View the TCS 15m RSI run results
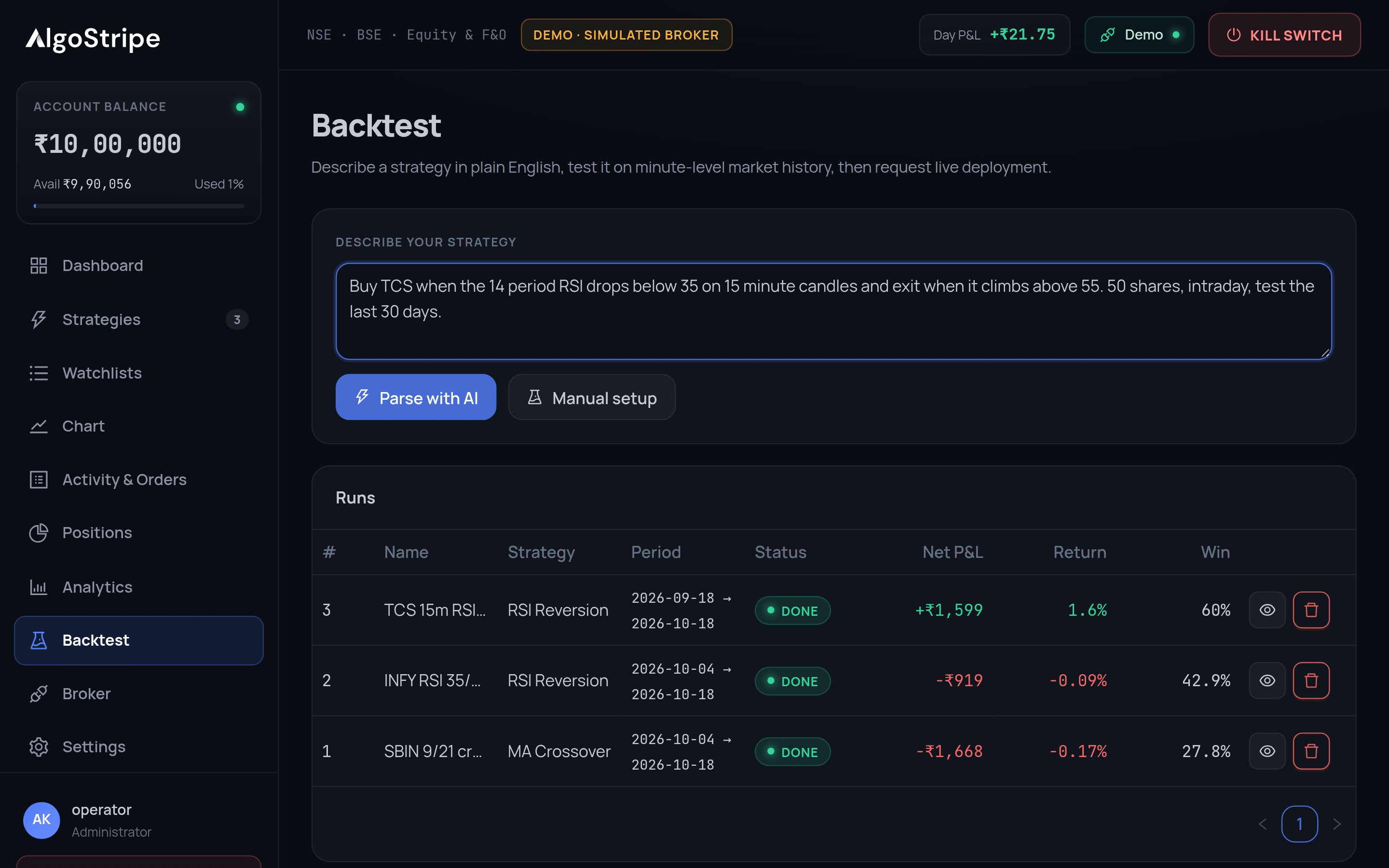This screenshot has width=1389, height=868. click(x=1267, y=610)
